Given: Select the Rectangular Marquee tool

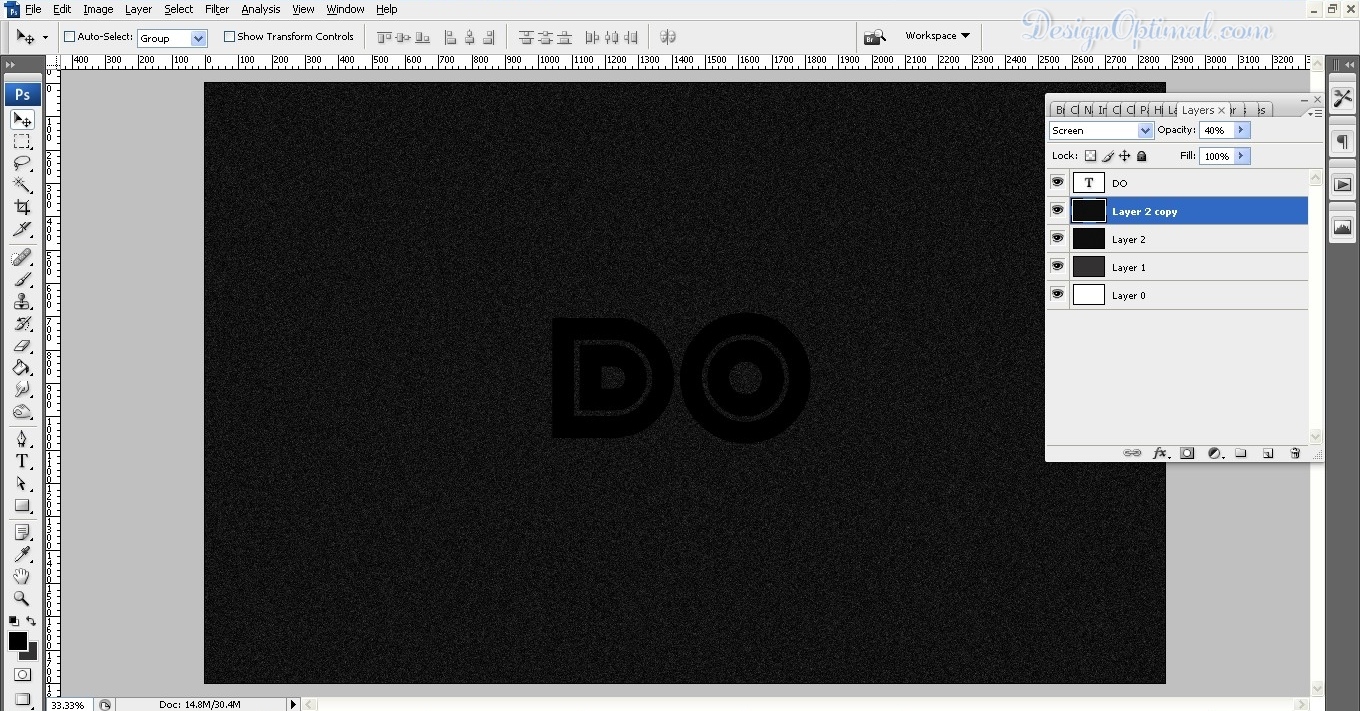Looking at the screenshot, I should (22, 142).
